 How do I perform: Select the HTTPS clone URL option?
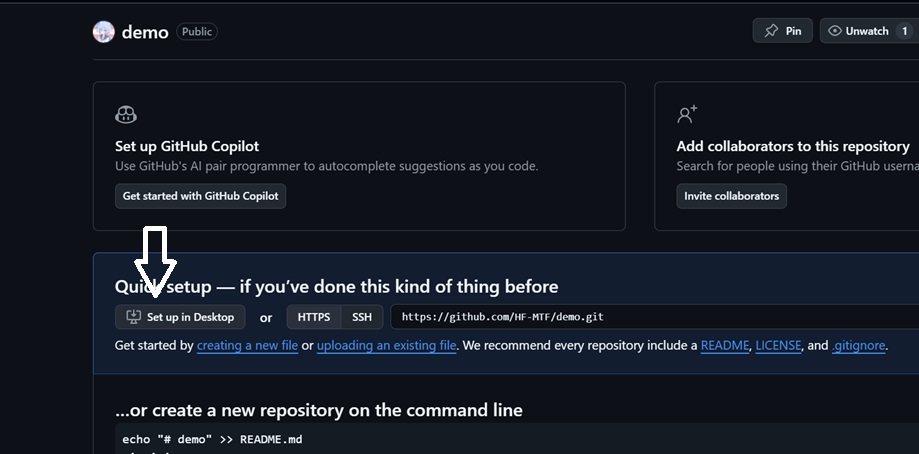point(313,317)
